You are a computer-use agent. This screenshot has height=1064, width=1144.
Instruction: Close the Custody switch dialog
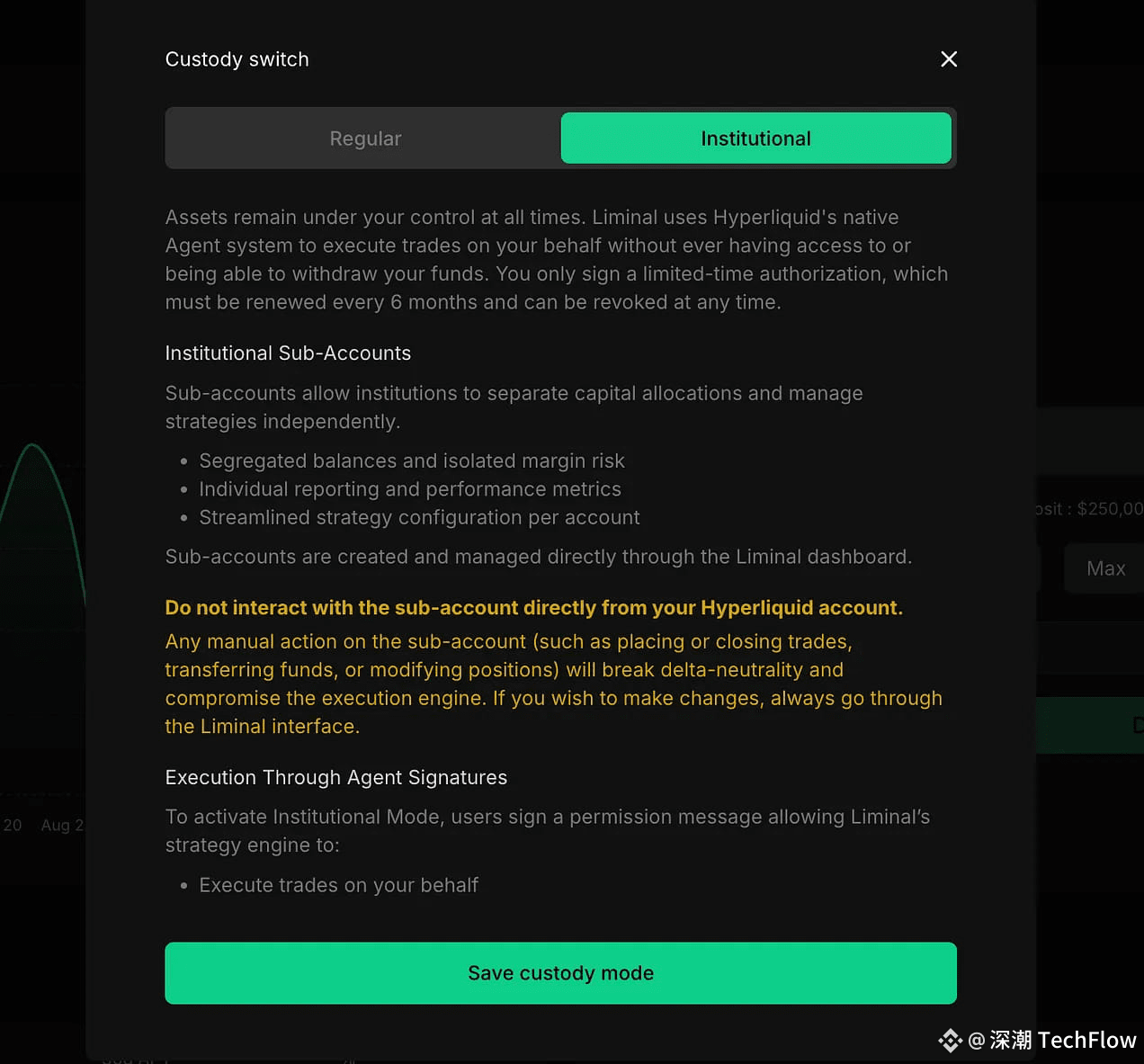pyautogui.click(x=949, y=59)
